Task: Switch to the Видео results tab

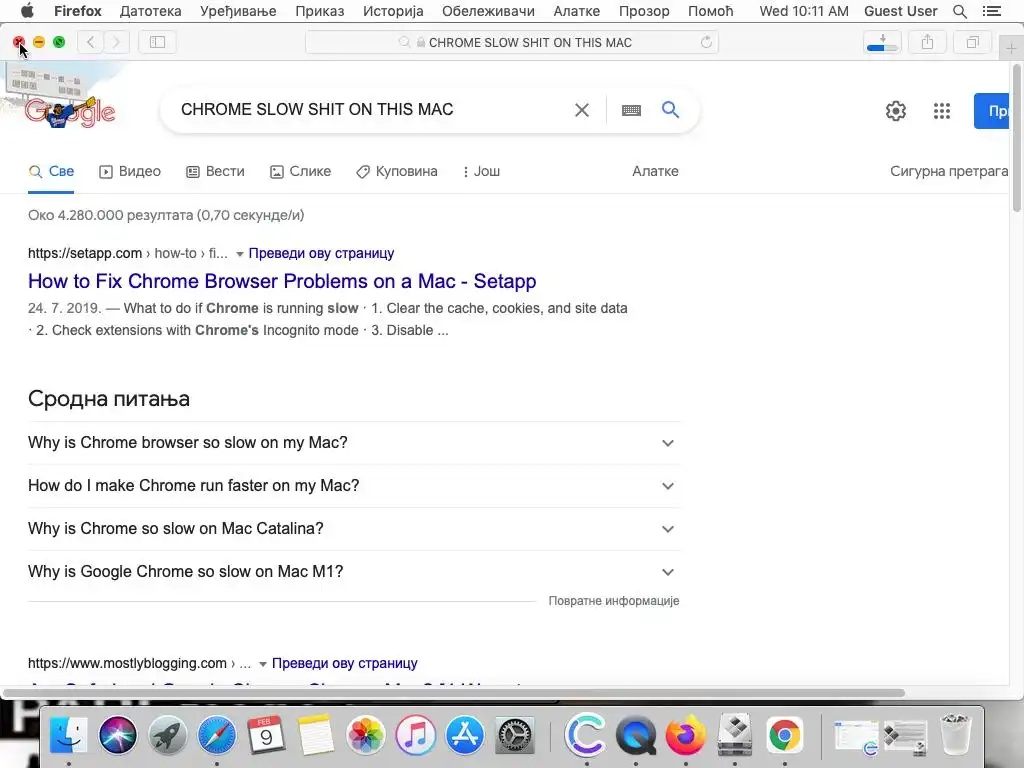Action: click(x=130, y=171)
